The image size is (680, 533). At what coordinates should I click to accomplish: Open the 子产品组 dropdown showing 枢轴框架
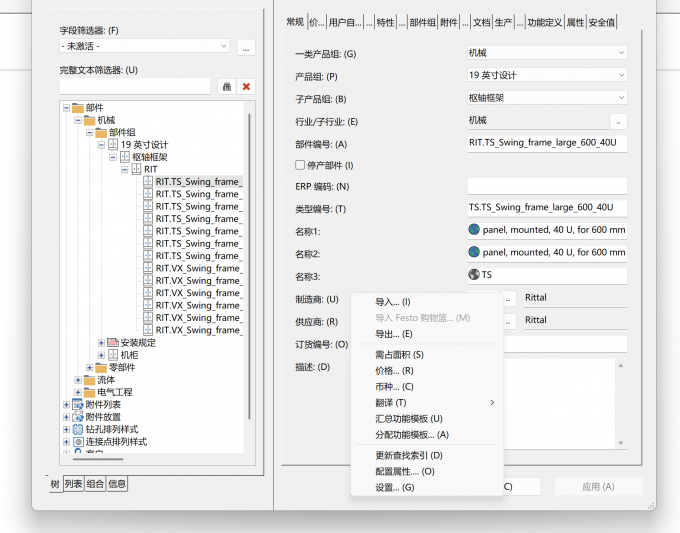547,98
